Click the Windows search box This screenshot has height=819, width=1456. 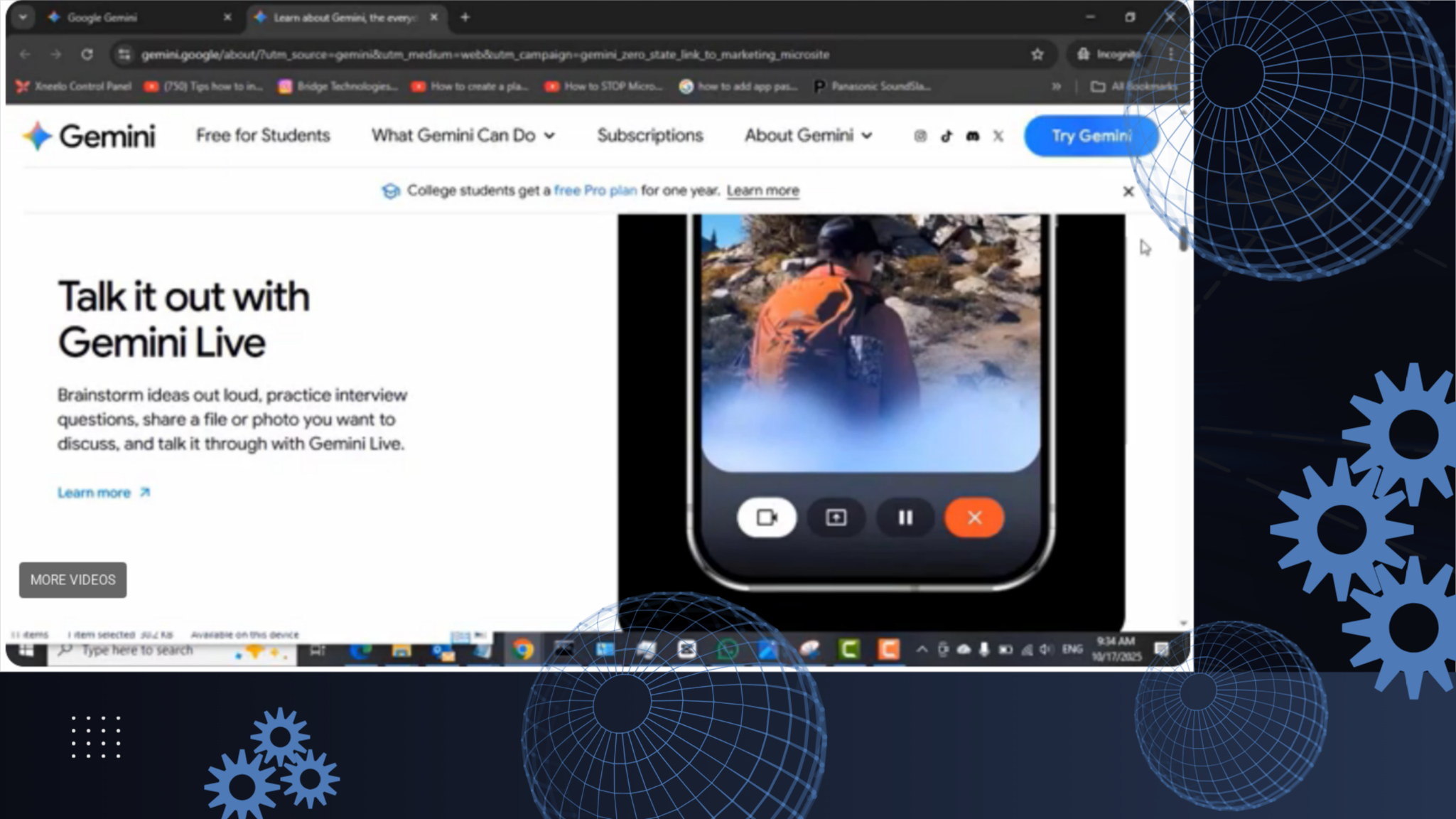point(142,648)
